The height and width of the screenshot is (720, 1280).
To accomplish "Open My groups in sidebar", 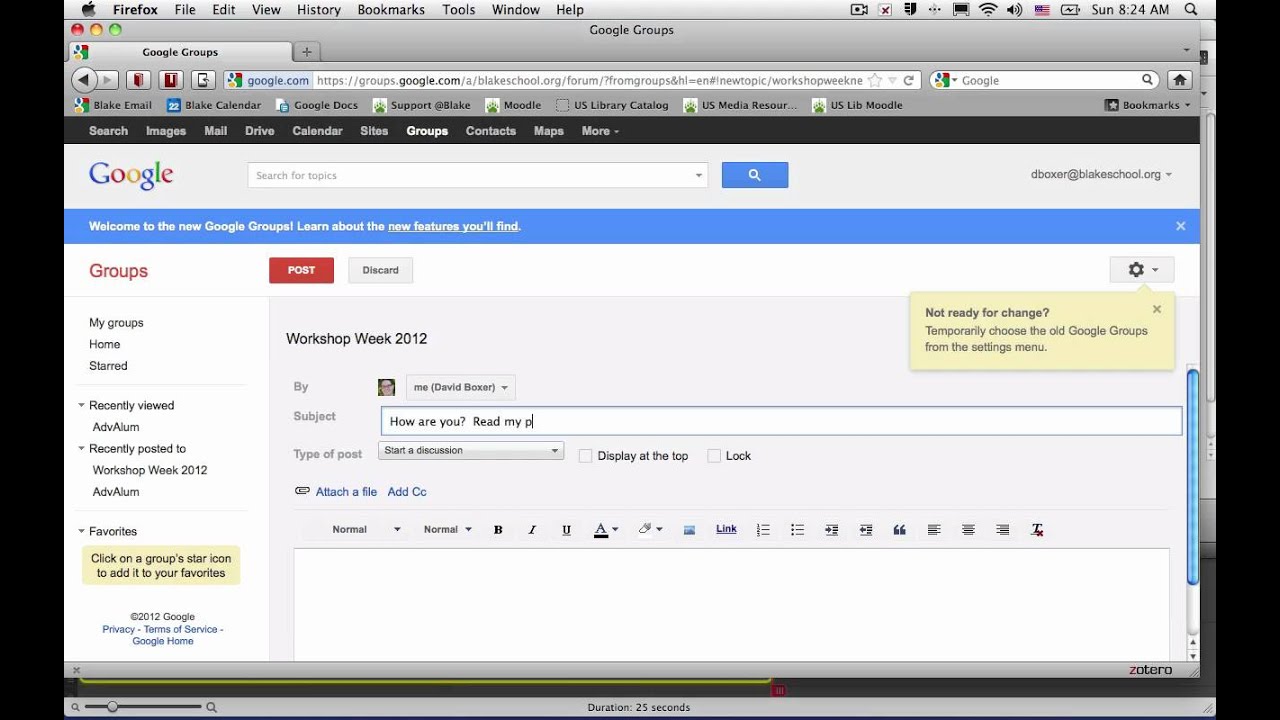I will pyautogui.click(x=116, y=323).
